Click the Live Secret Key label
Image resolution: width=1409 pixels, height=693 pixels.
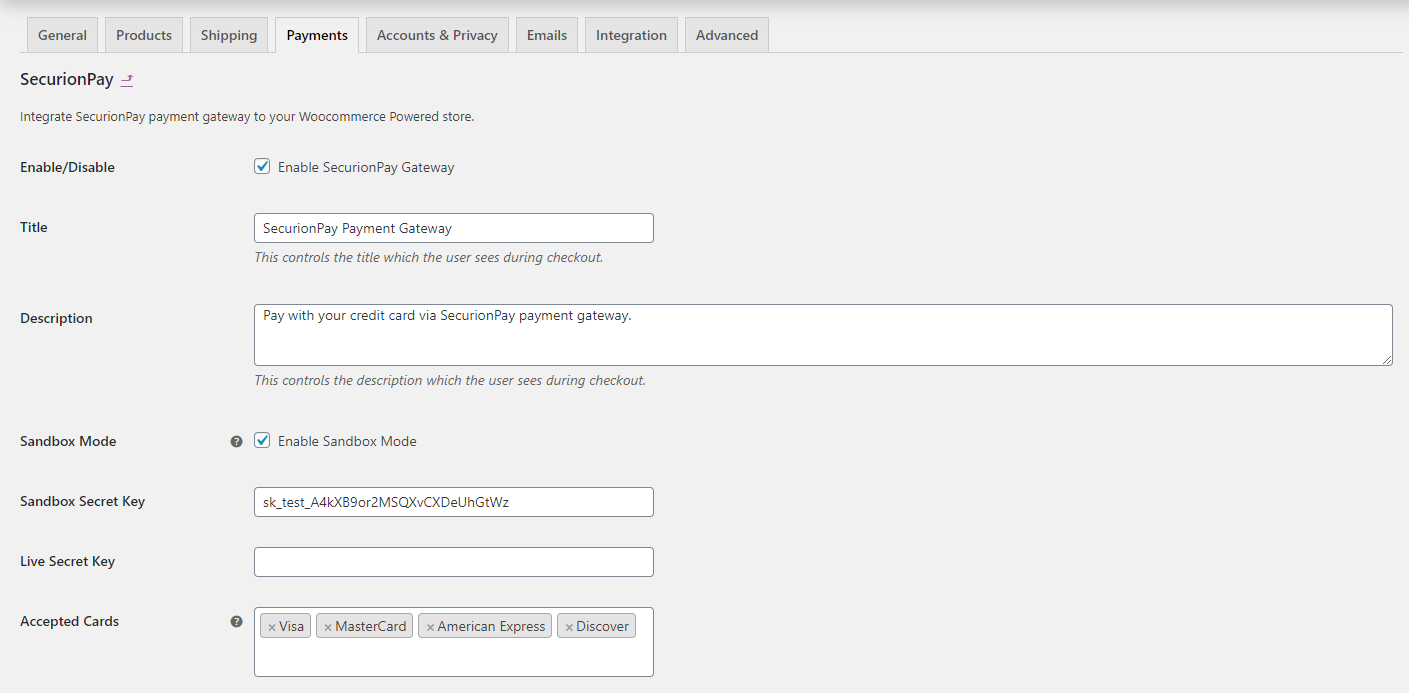[67, 561]
